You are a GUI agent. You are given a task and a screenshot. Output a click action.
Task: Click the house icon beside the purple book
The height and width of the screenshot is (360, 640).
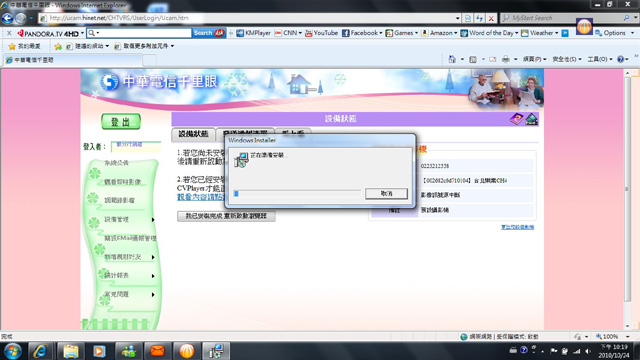click(531, 119)
